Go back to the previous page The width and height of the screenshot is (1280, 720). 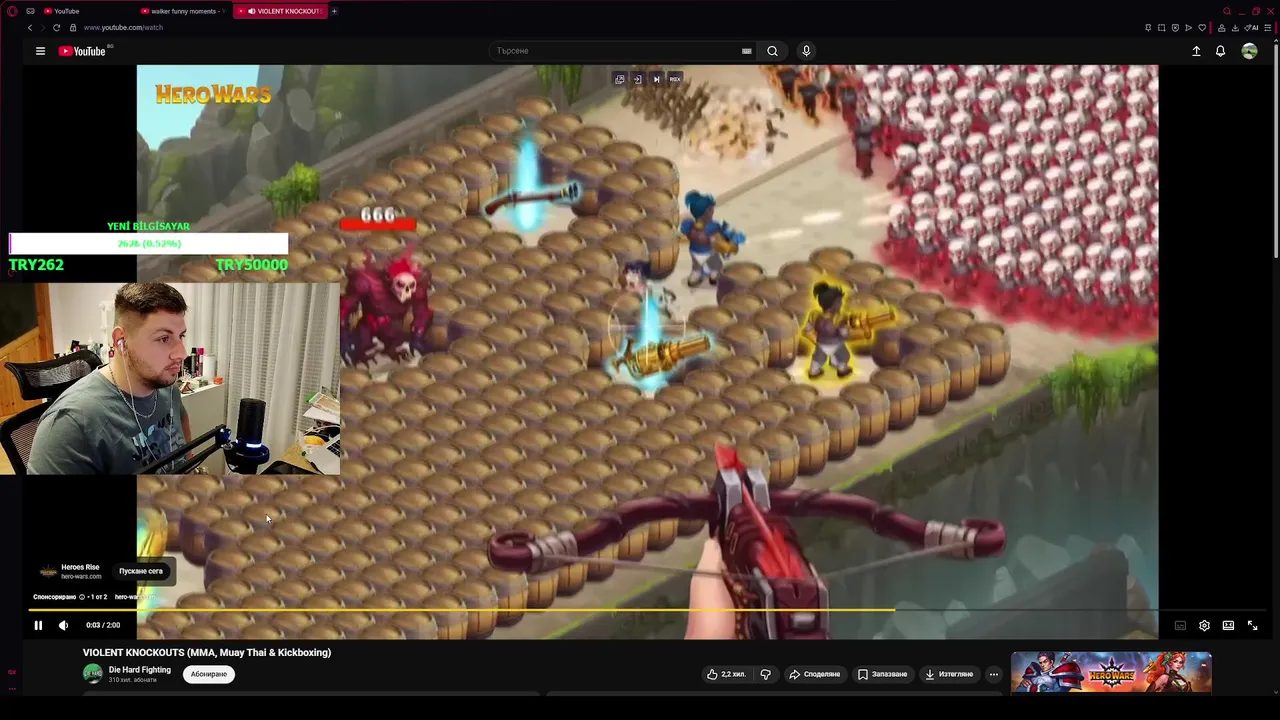point(30,28)
